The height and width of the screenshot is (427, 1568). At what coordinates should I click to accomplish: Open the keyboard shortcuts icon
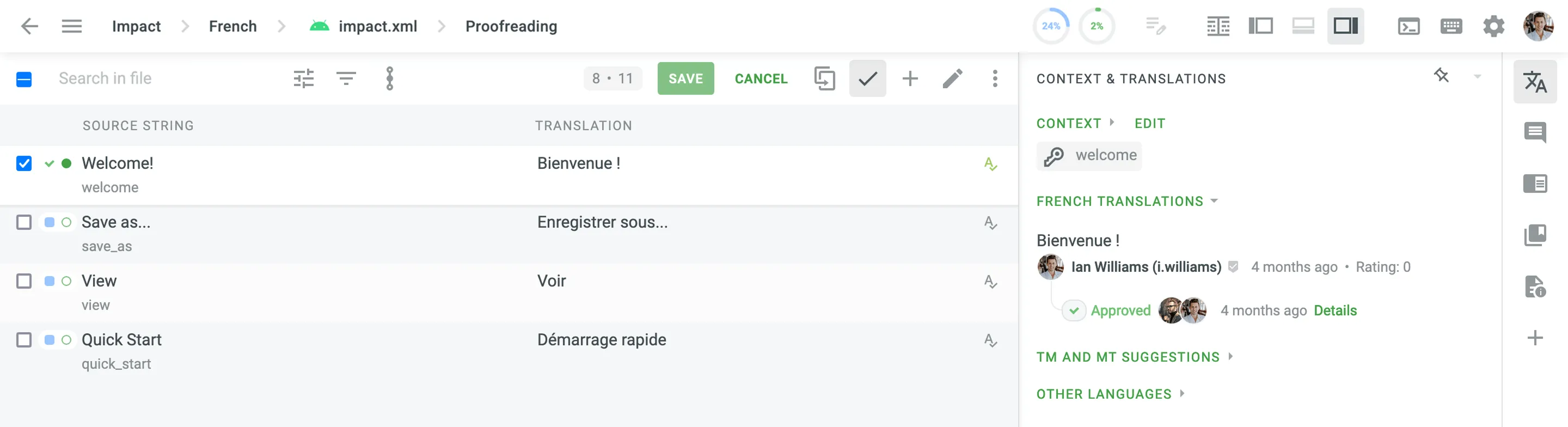tap(1451, 26)
